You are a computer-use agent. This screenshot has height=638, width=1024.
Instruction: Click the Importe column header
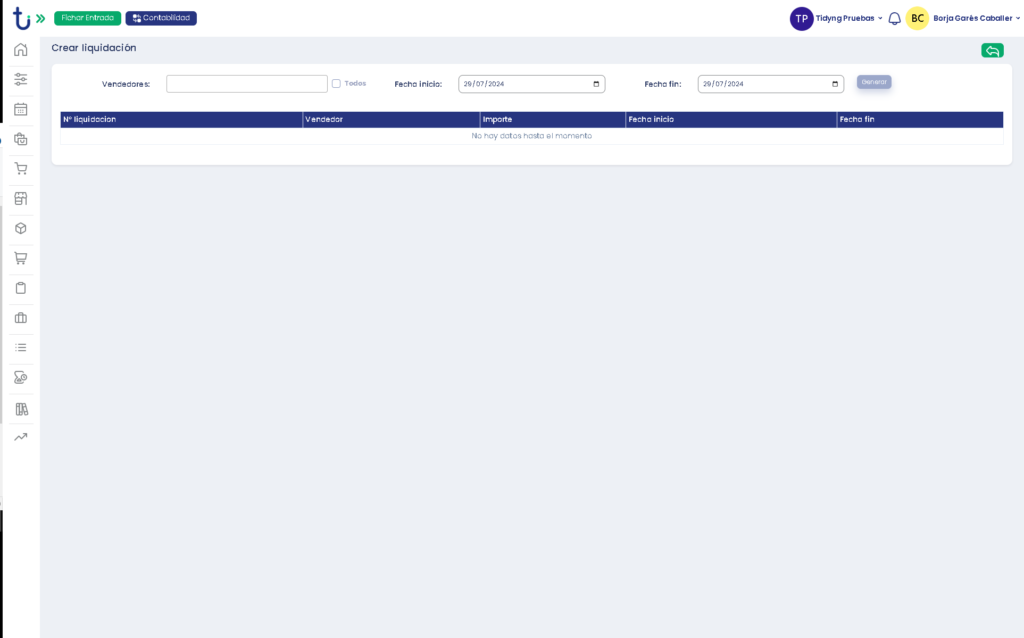497,120
